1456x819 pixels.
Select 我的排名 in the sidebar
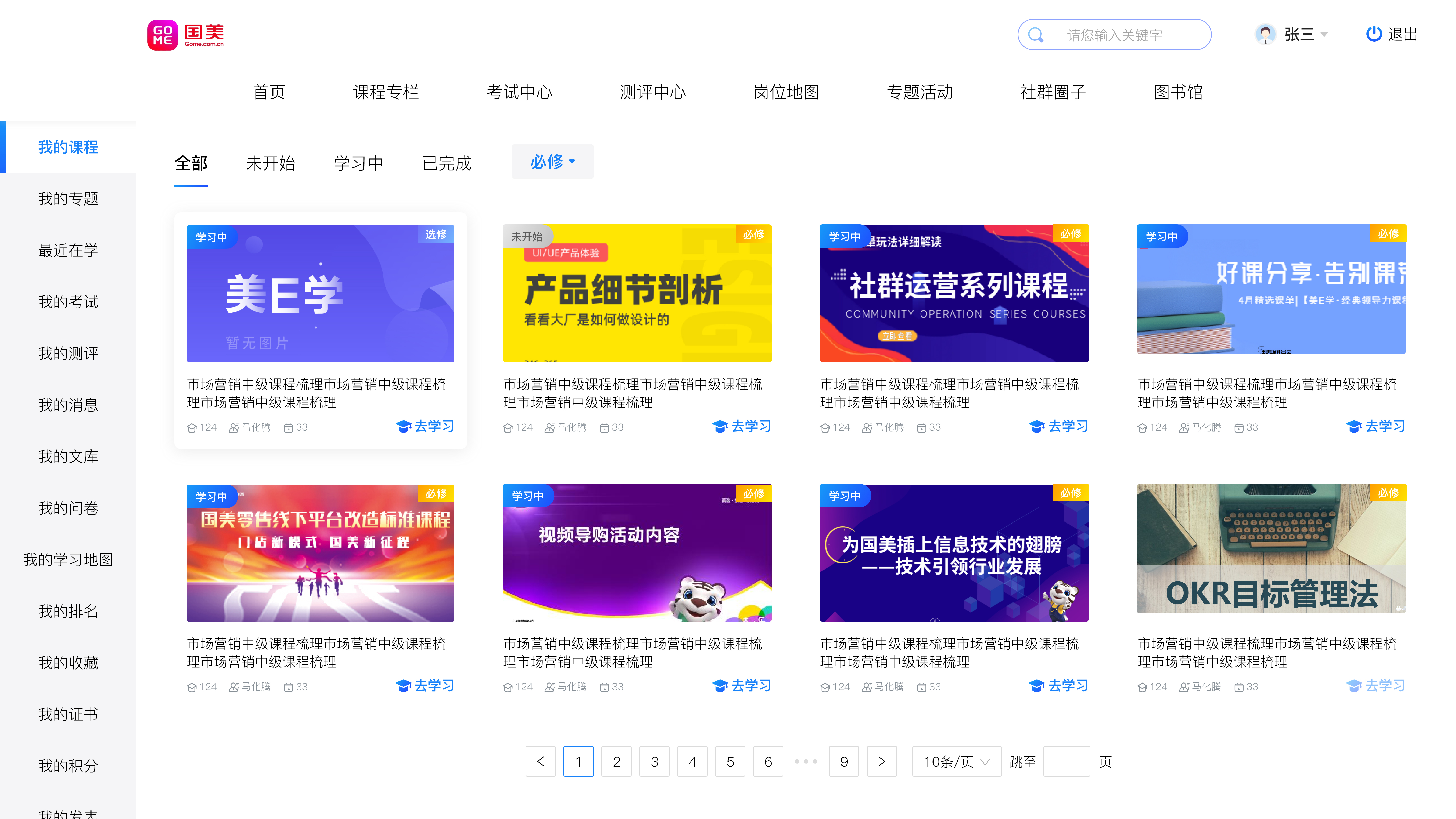coord(69,611)
